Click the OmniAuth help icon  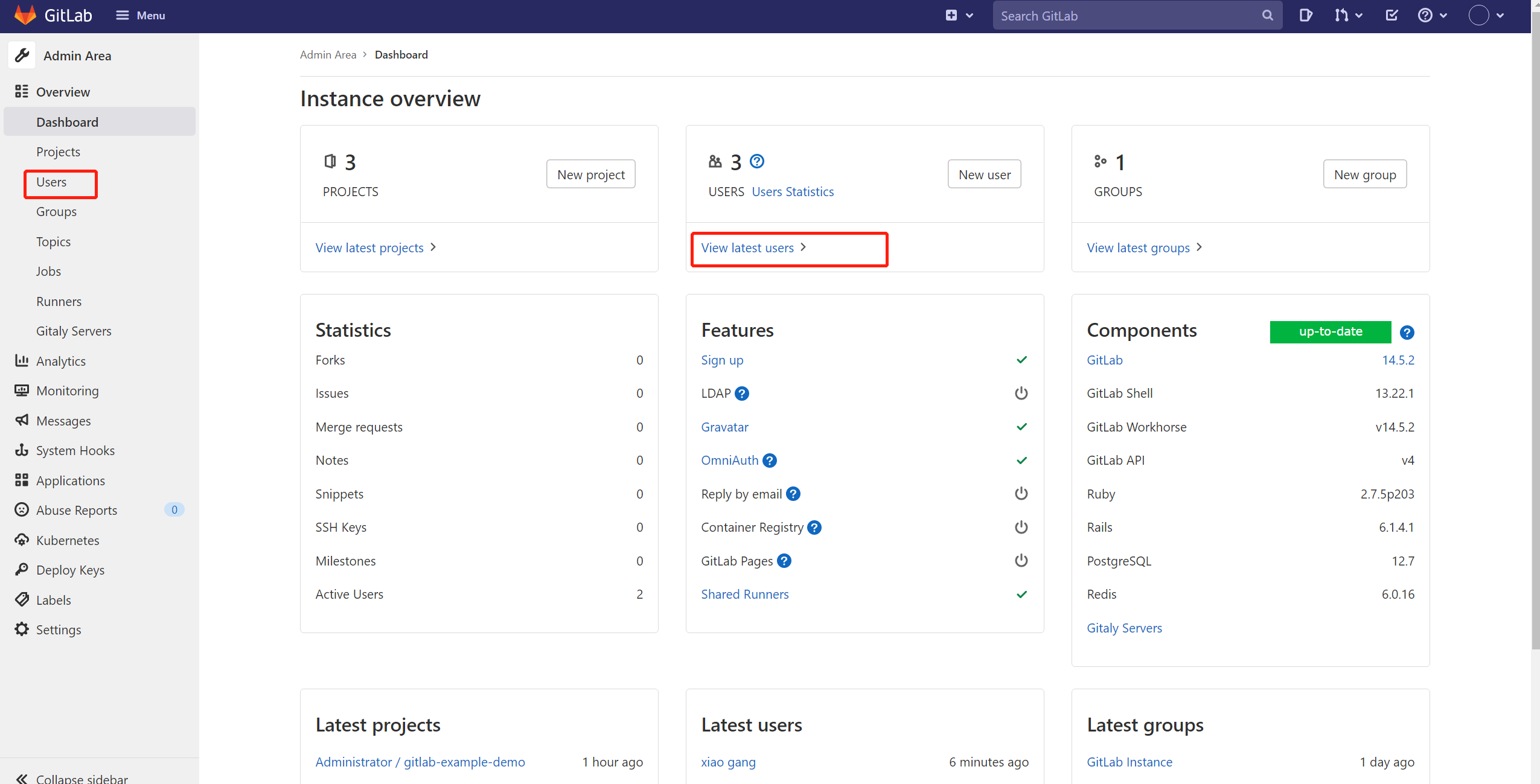[x=769, y=461]
